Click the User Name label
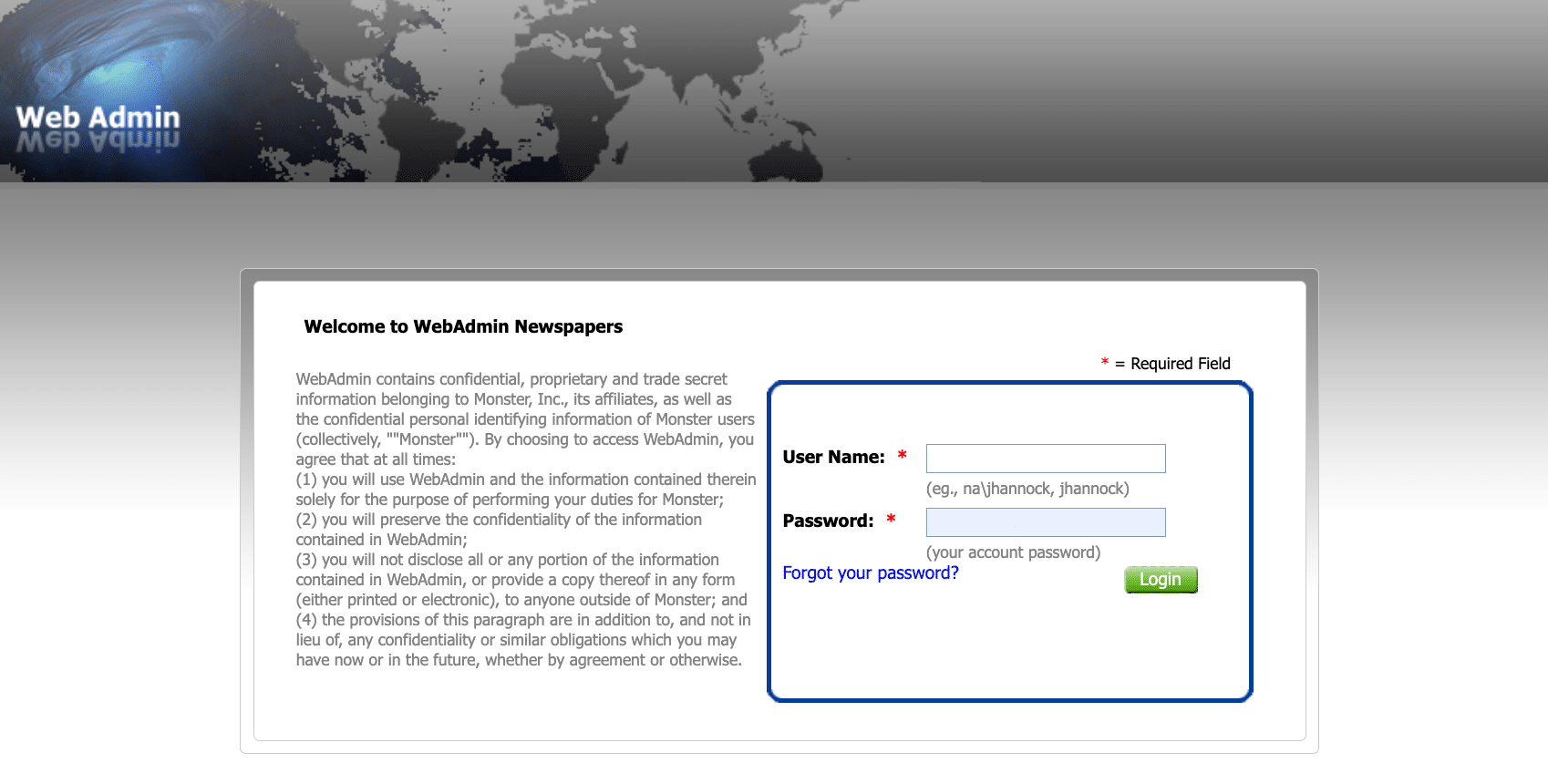This screenshot has width=1548, height=784. coord(833,458)
